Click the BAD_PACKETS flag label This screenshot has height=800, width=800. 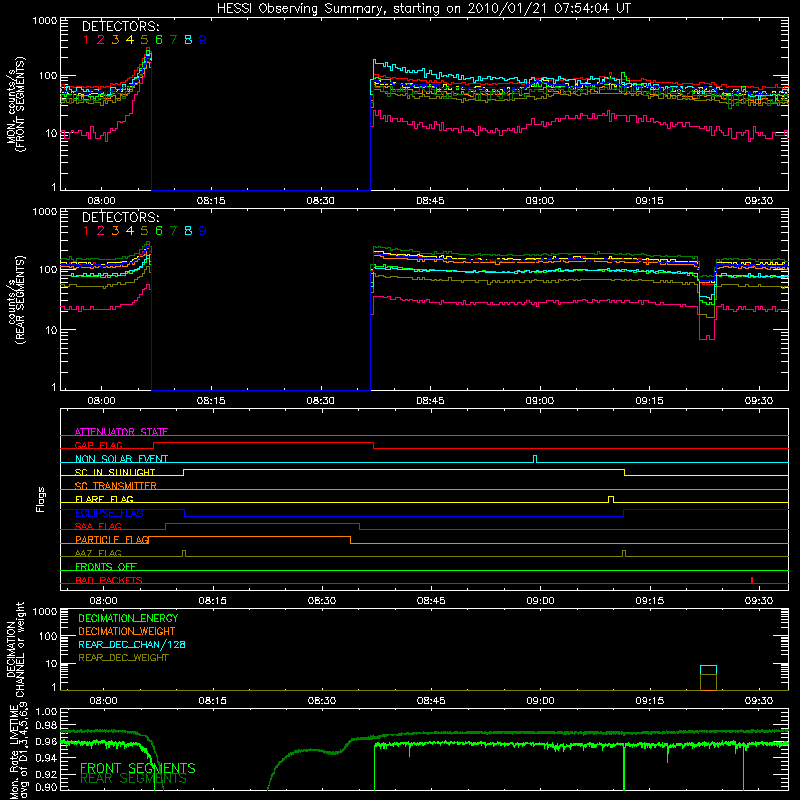(109, 580)
